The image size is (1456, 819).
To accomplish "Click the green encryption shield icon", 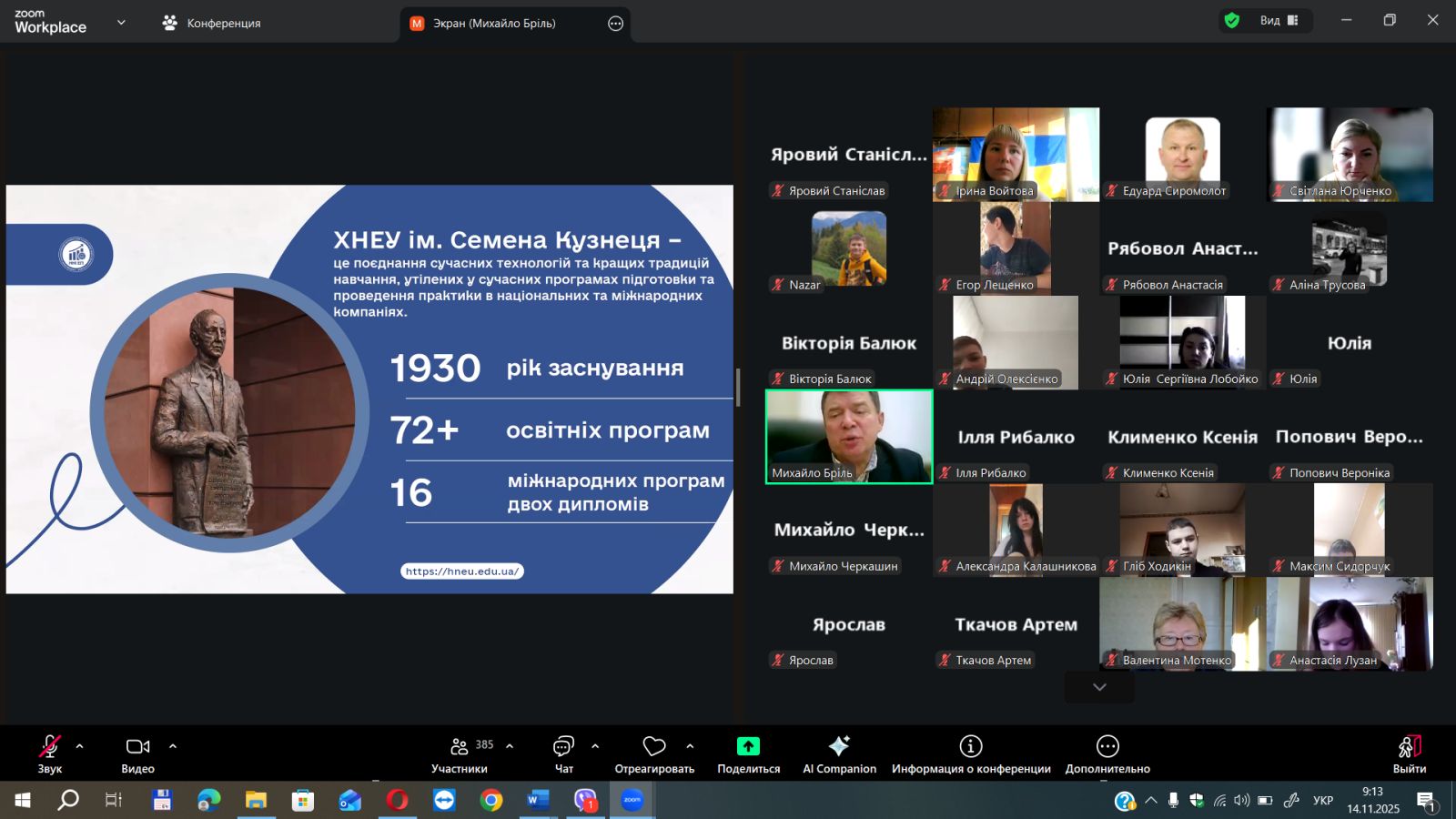I will tap(1232, 21).
